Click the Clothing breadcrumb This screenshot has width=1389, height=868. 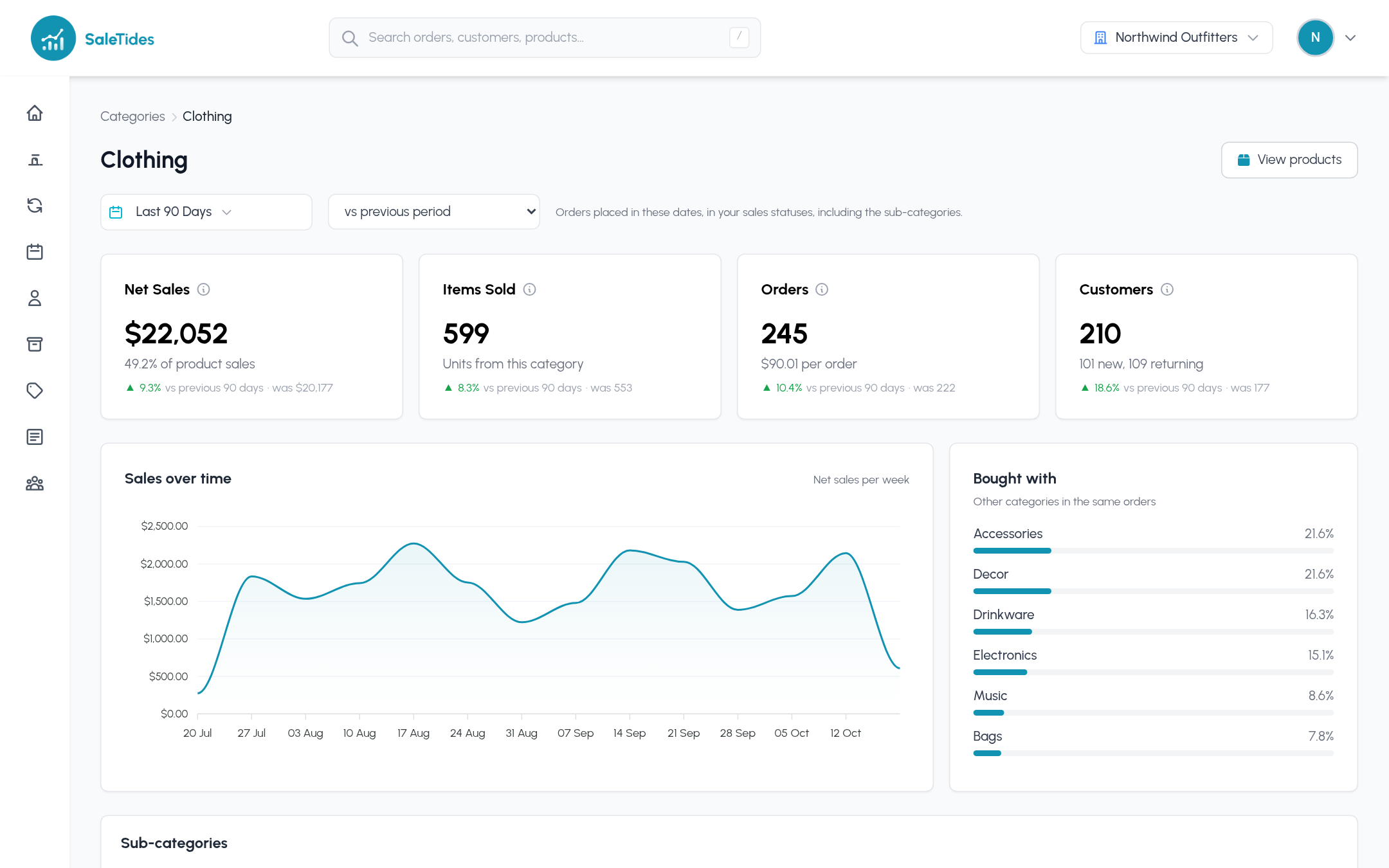tap(207, 116)
